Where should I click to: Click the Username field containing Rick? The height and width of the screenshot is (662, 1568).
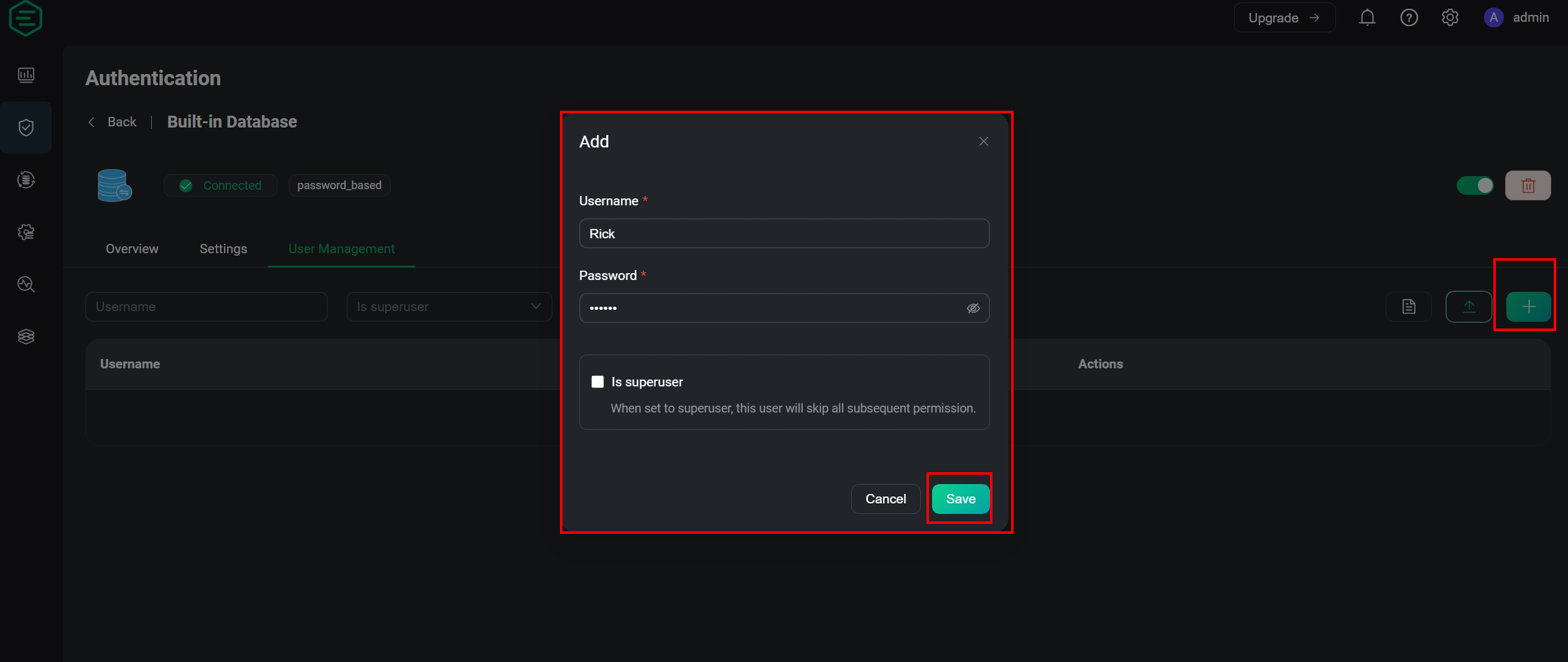[x=783, y=233]
